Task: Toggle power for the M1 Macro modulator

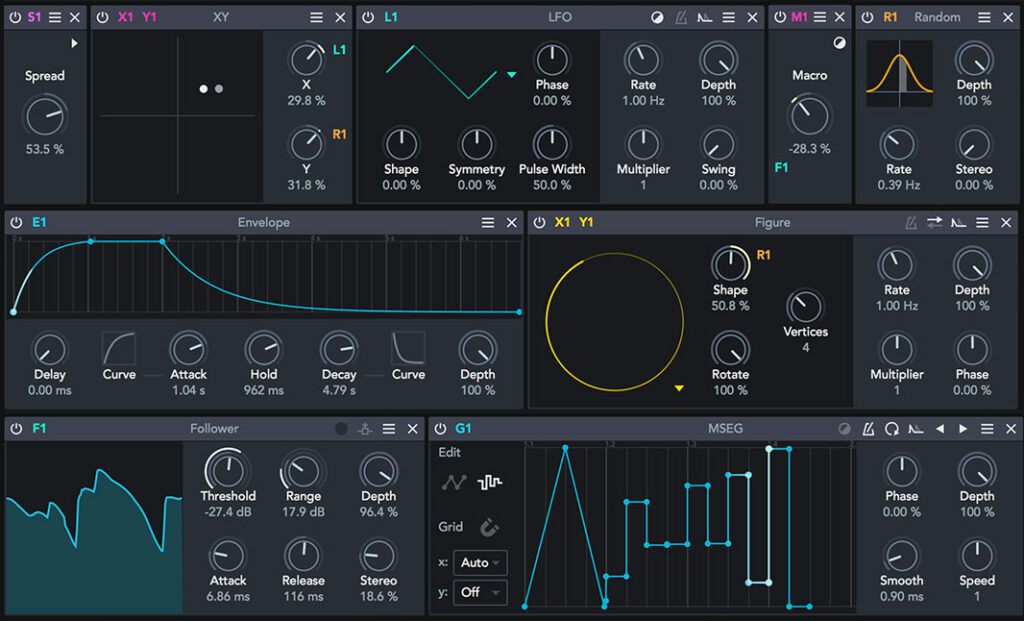Action: coord(780,18)
